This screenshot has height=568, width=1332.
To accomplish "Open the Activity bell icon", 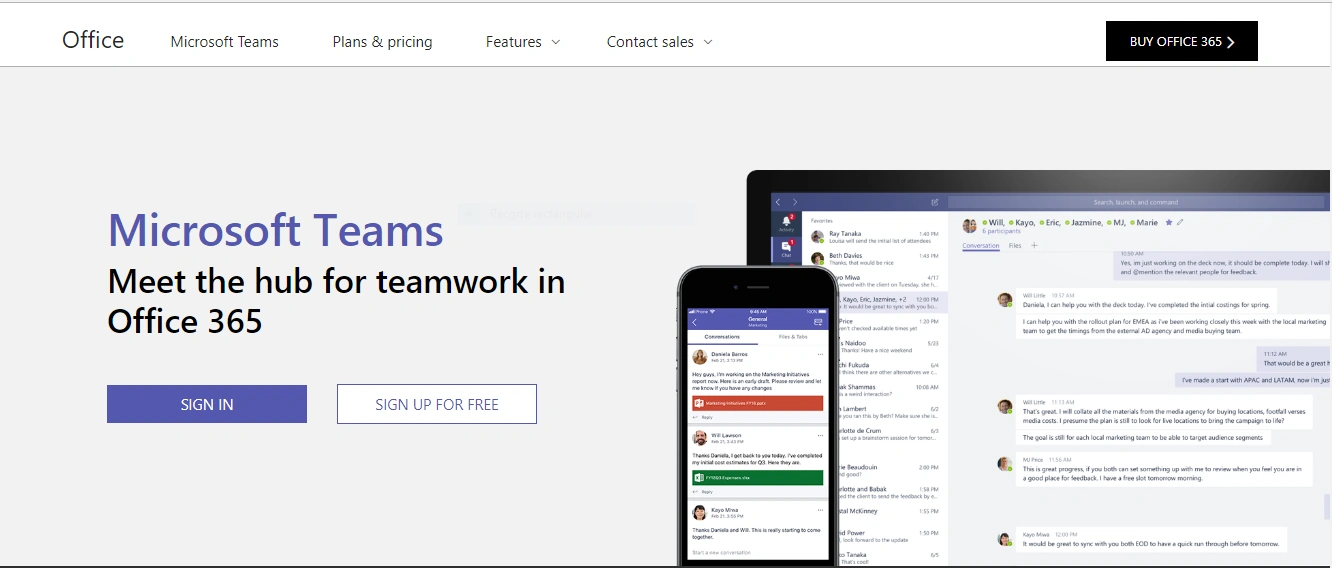I will (x=786, y=222).
